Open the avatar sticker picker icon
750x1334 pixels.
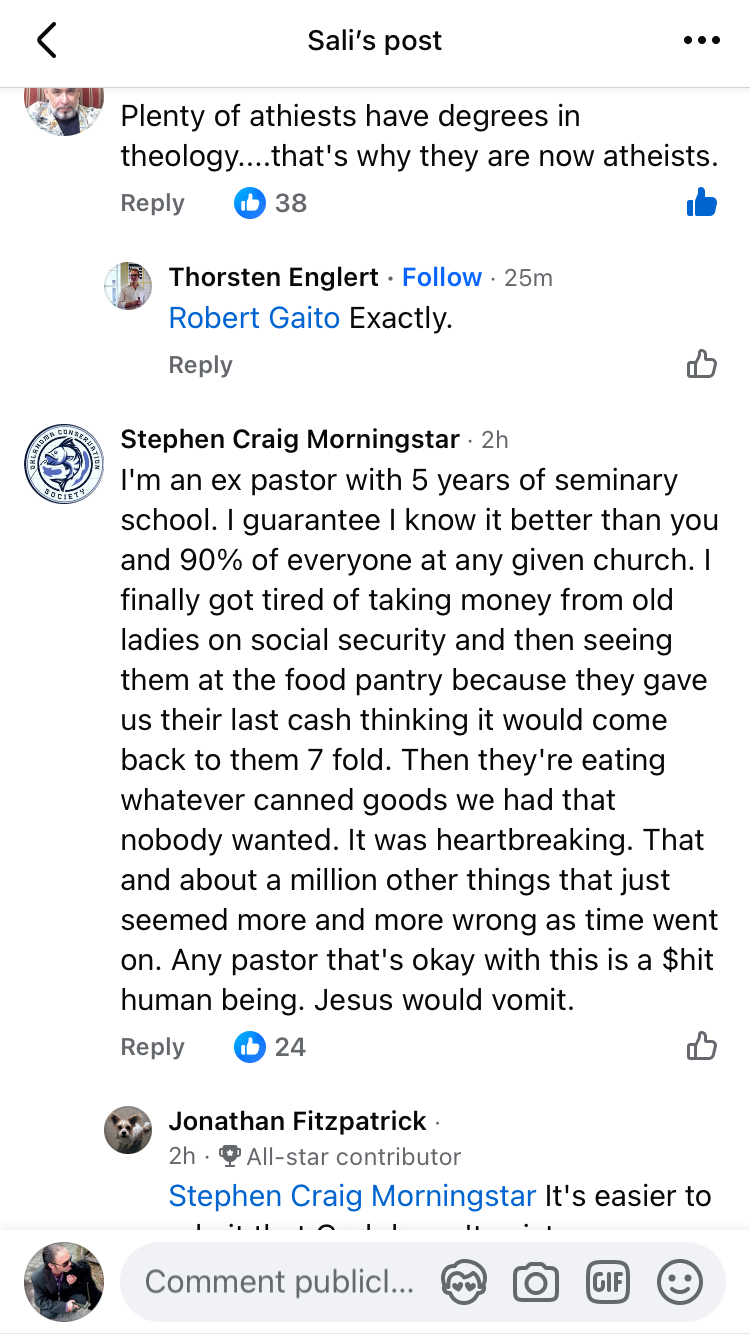tap(465, 1282)
